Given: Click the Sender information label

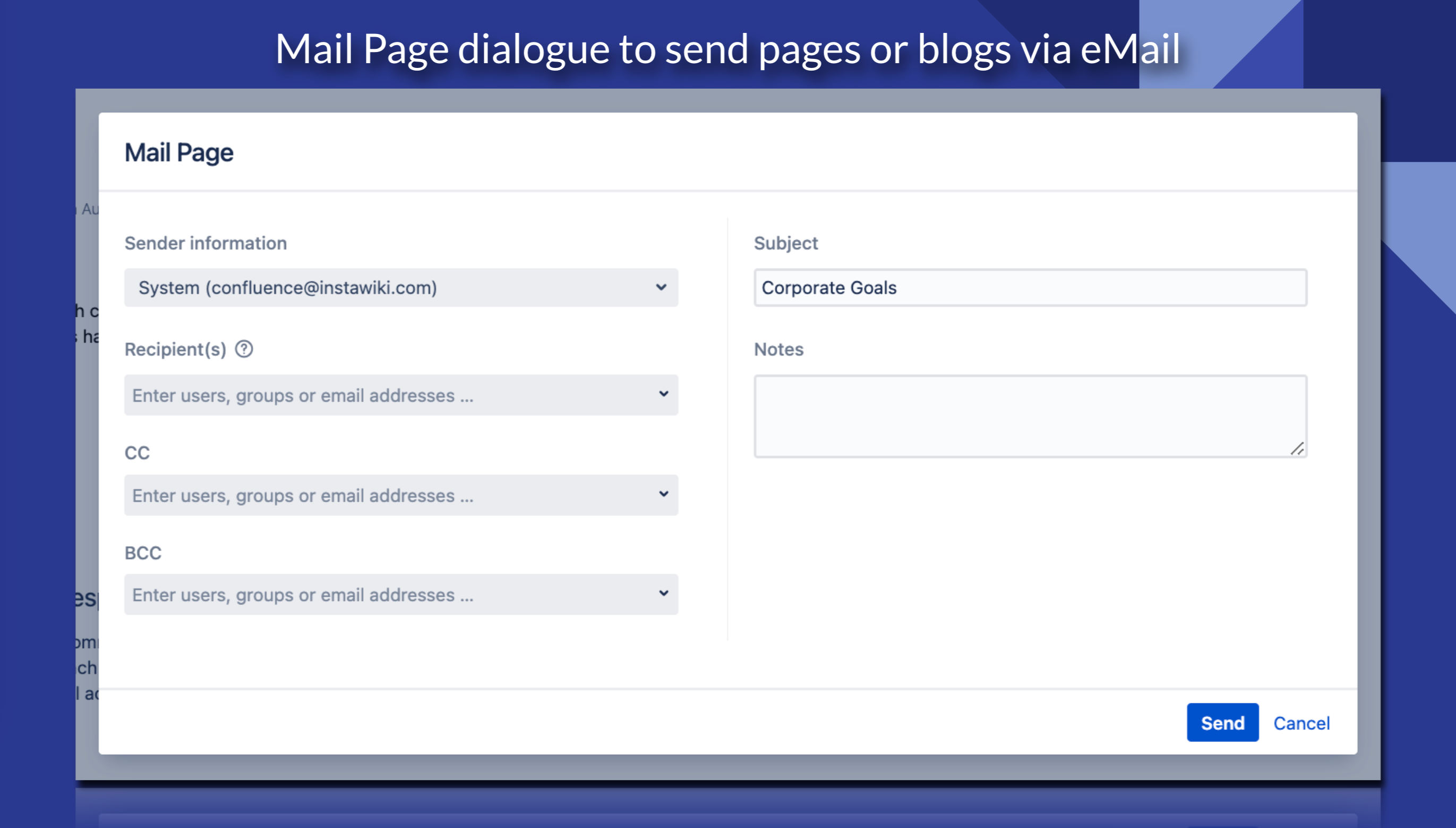Looking at the screenshot, I should pyautogui.click(x=205, y=243).
